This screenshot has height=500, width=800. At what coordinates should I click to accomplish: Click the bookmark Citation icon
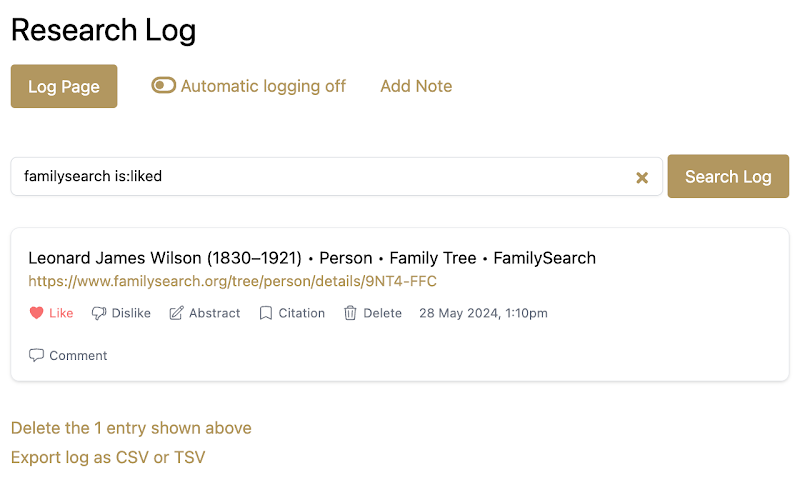tap(266, 313)
